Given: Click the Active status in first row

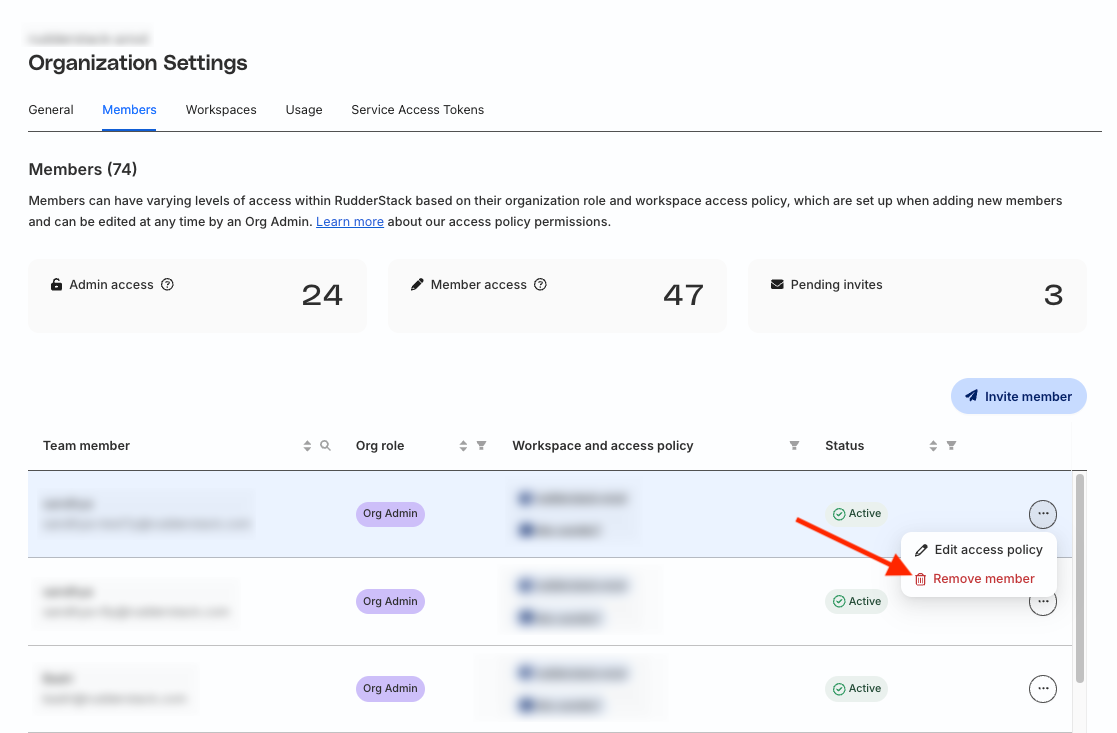Looking at the screenshot, I should (857, 514).
